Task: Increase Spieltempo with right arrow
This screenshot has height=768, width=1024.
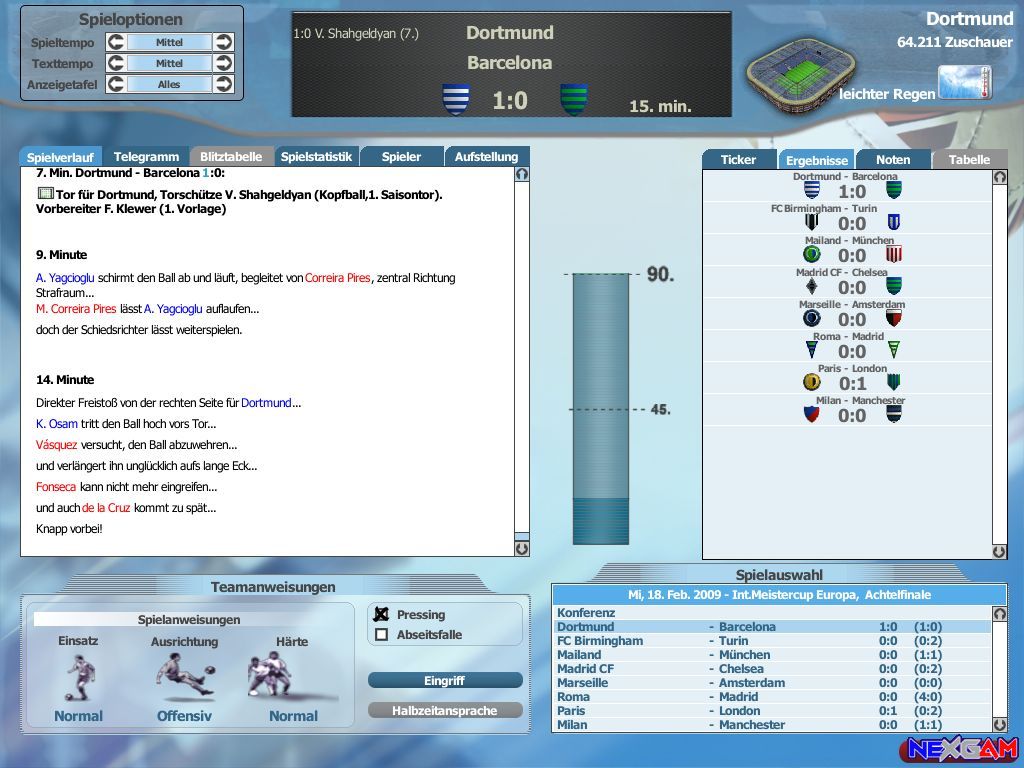Action: pos(223,42)
